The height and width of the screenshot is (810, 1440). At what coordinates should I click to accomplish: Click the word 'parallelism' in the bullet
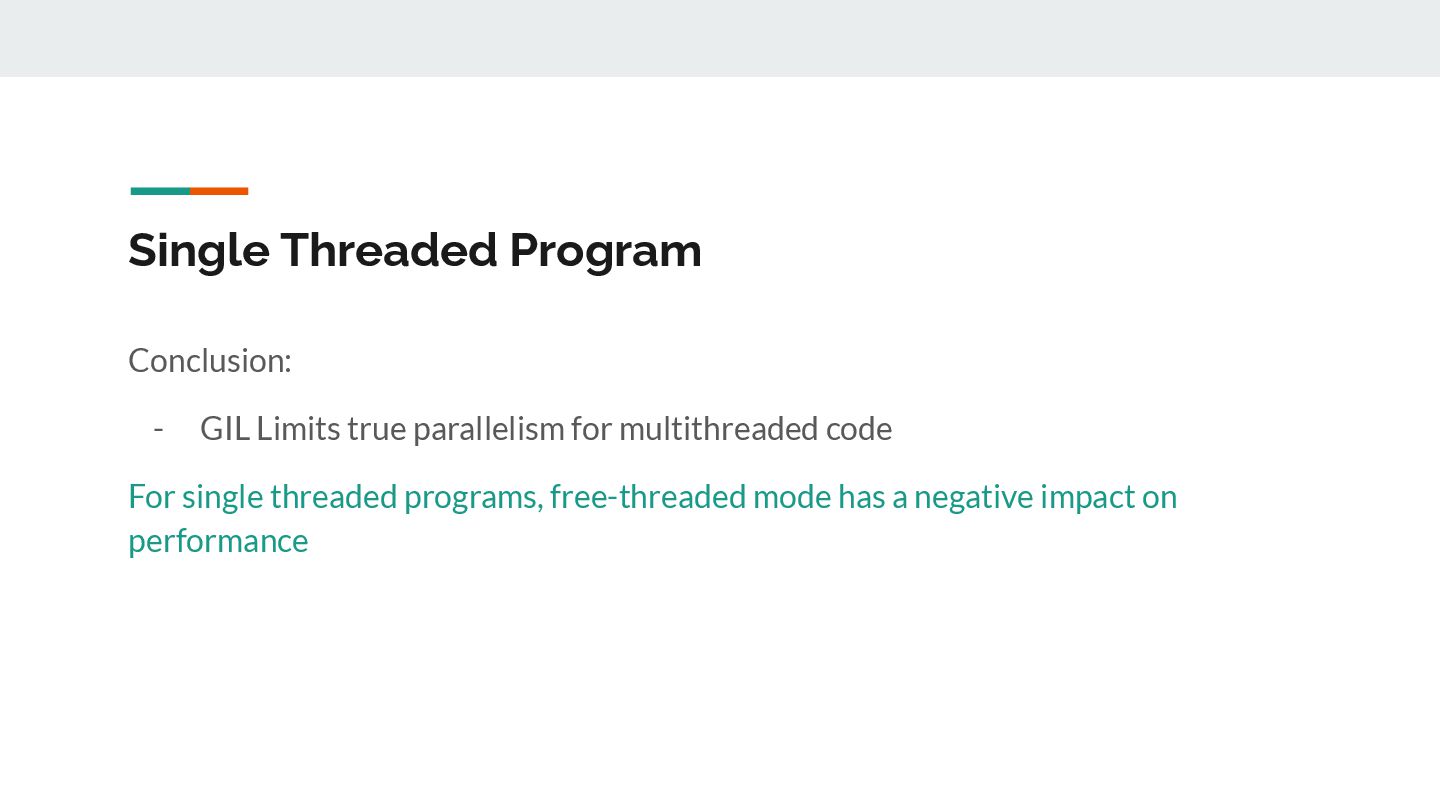coord(488,428)
